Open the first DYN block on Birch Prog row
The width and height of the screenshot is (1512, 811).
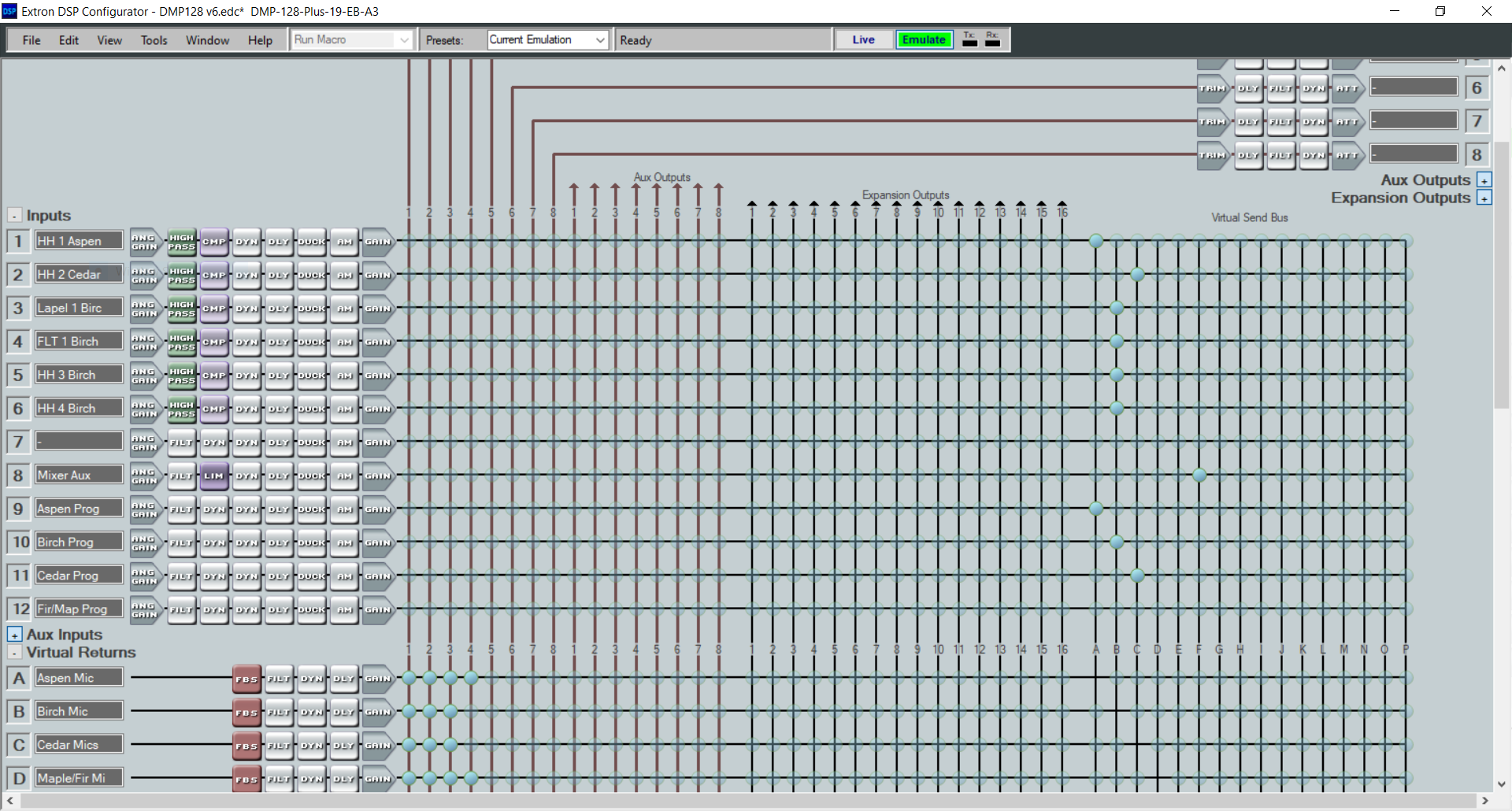(214, 543)
